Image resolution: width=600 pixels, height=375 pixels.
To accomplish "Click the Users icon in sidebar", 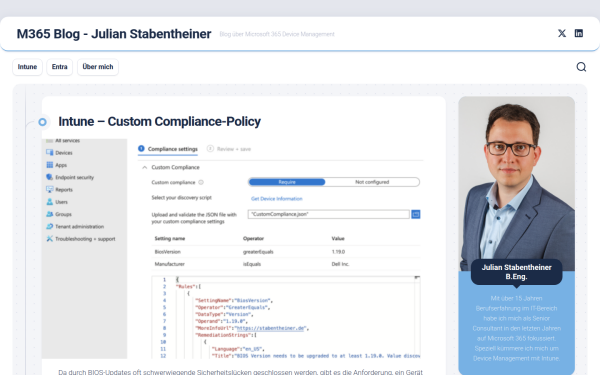I will pos(50,202).
